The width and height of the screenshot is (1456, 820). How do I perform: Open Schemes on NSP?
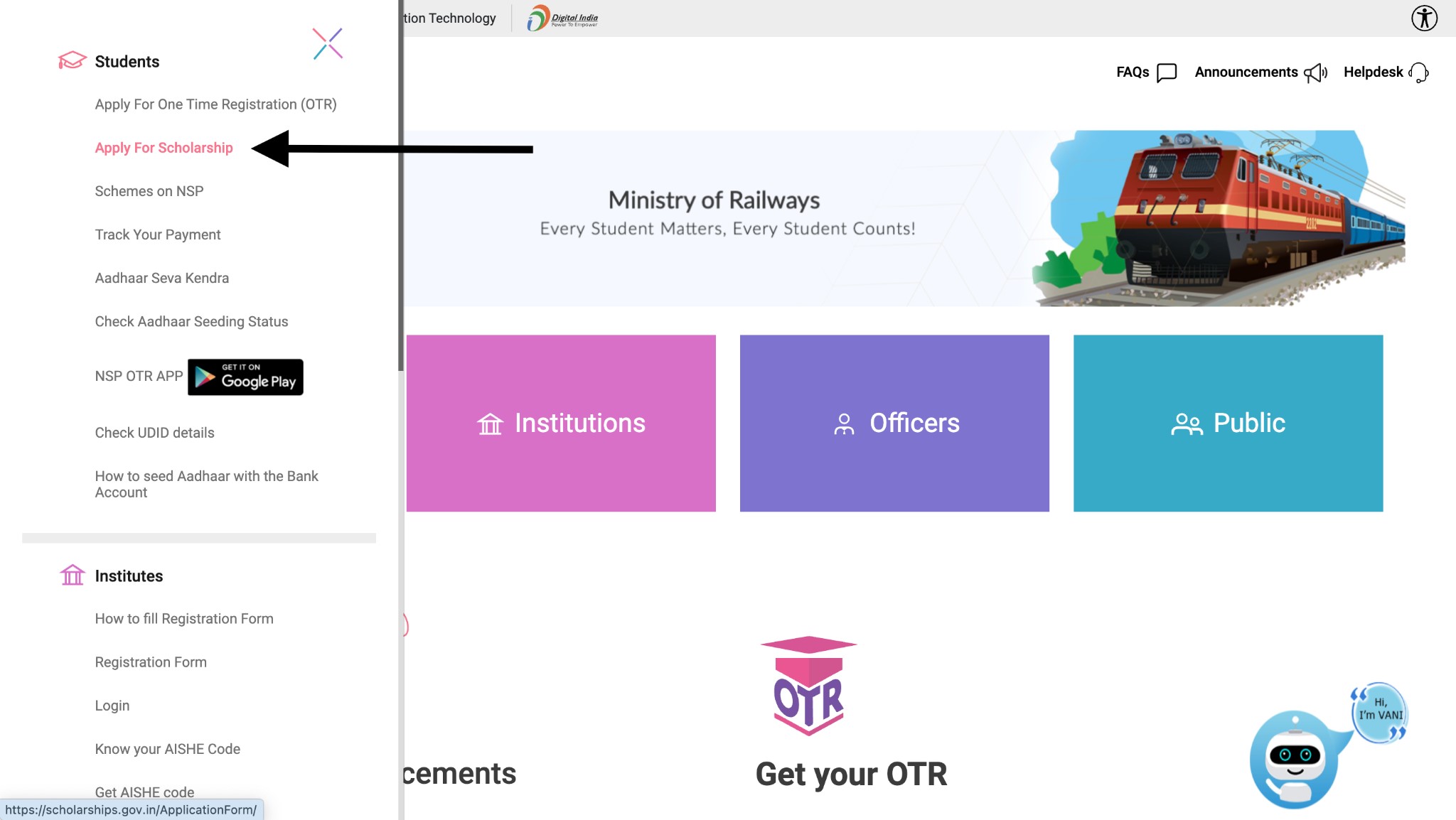point(149,191)
